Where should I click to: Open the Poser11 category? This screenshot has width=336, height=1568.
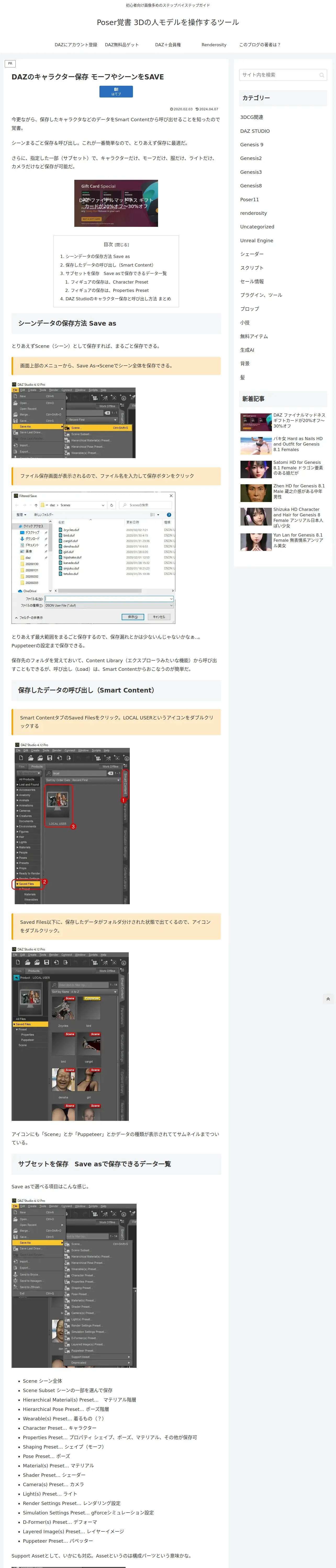click(249, 200)
